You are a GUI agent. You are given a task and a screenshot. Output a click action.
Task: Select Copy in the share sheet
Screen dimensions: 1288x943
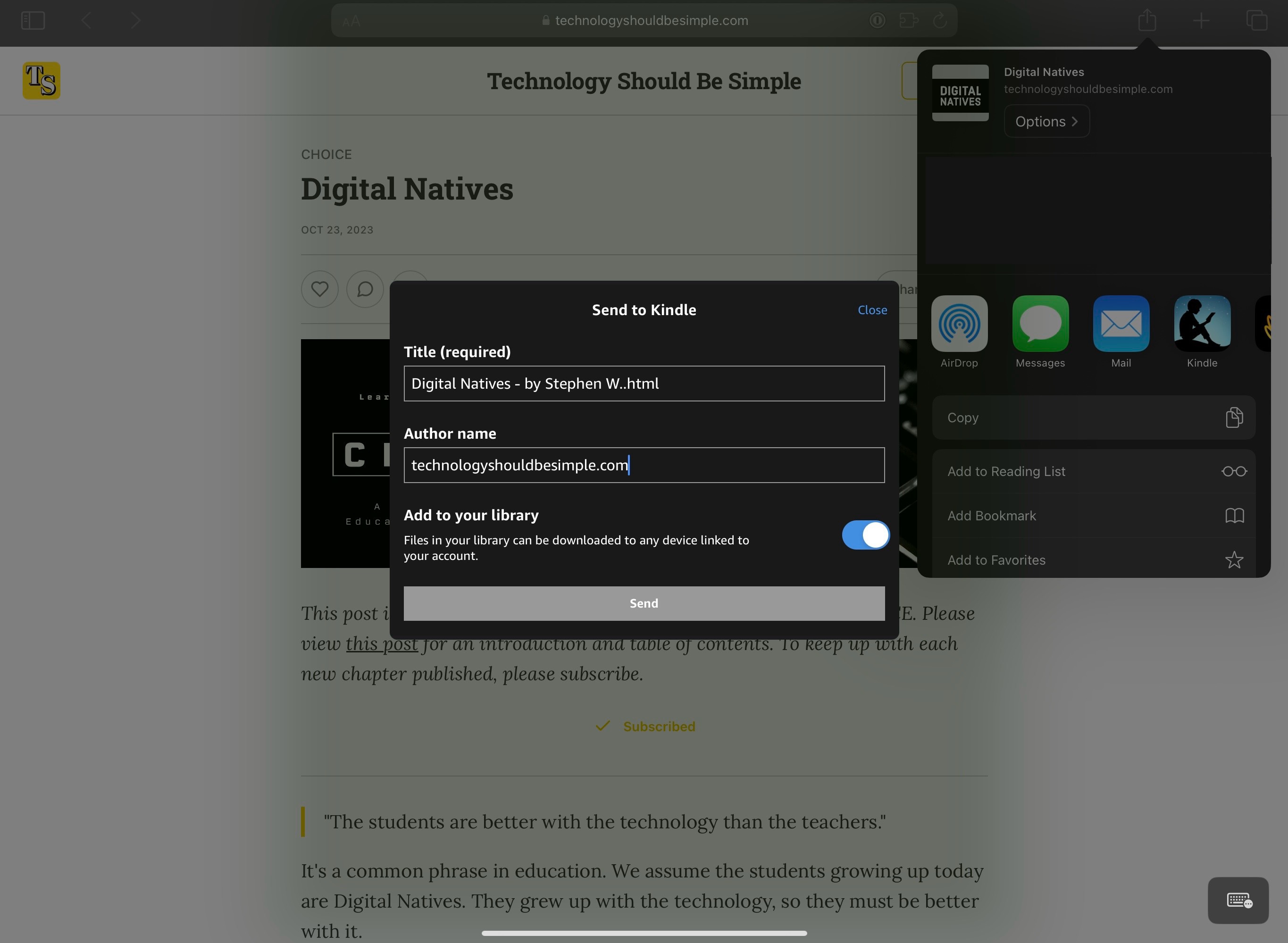[x=1093, y=417]
